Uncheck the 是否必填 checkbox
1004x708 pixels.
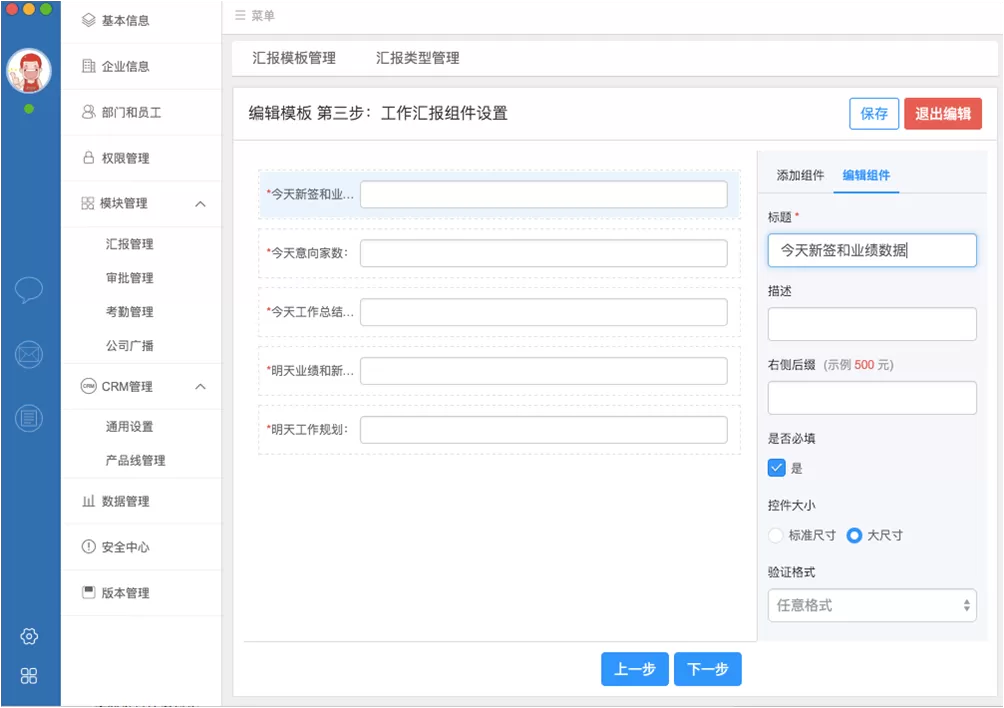coord(776,468)
